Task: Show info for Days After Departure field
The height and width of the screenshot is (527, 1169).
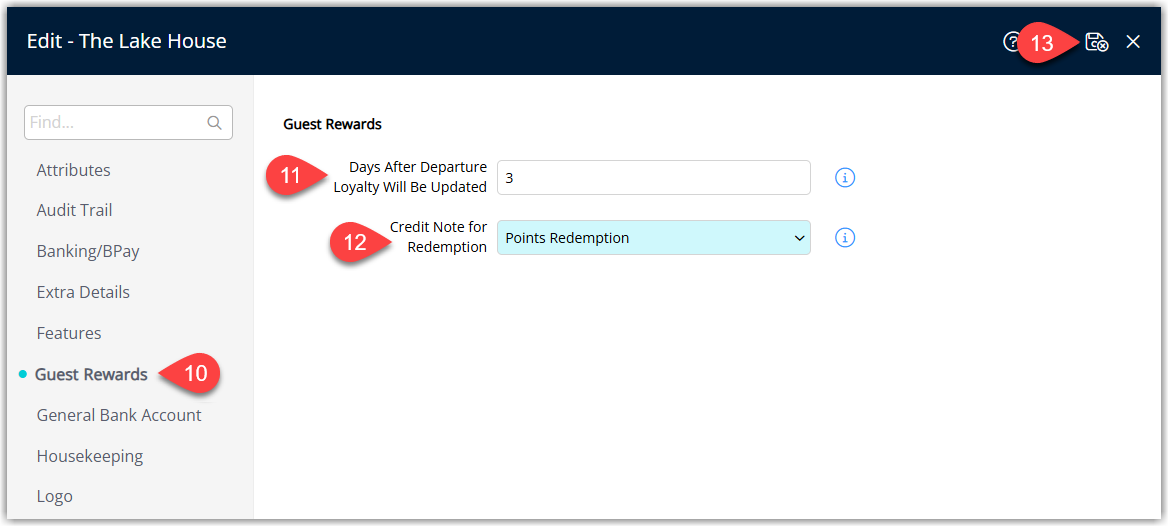Action: click(x=845, y=177)
